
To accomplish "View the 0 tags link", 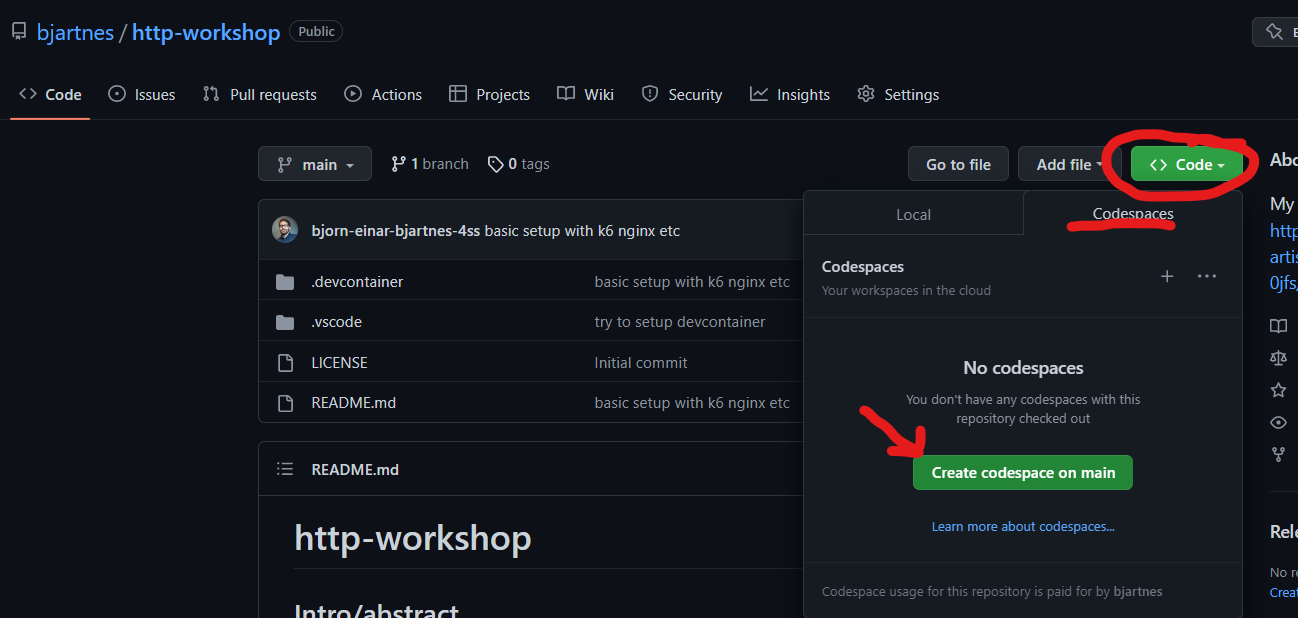I will tap(518, 164).
